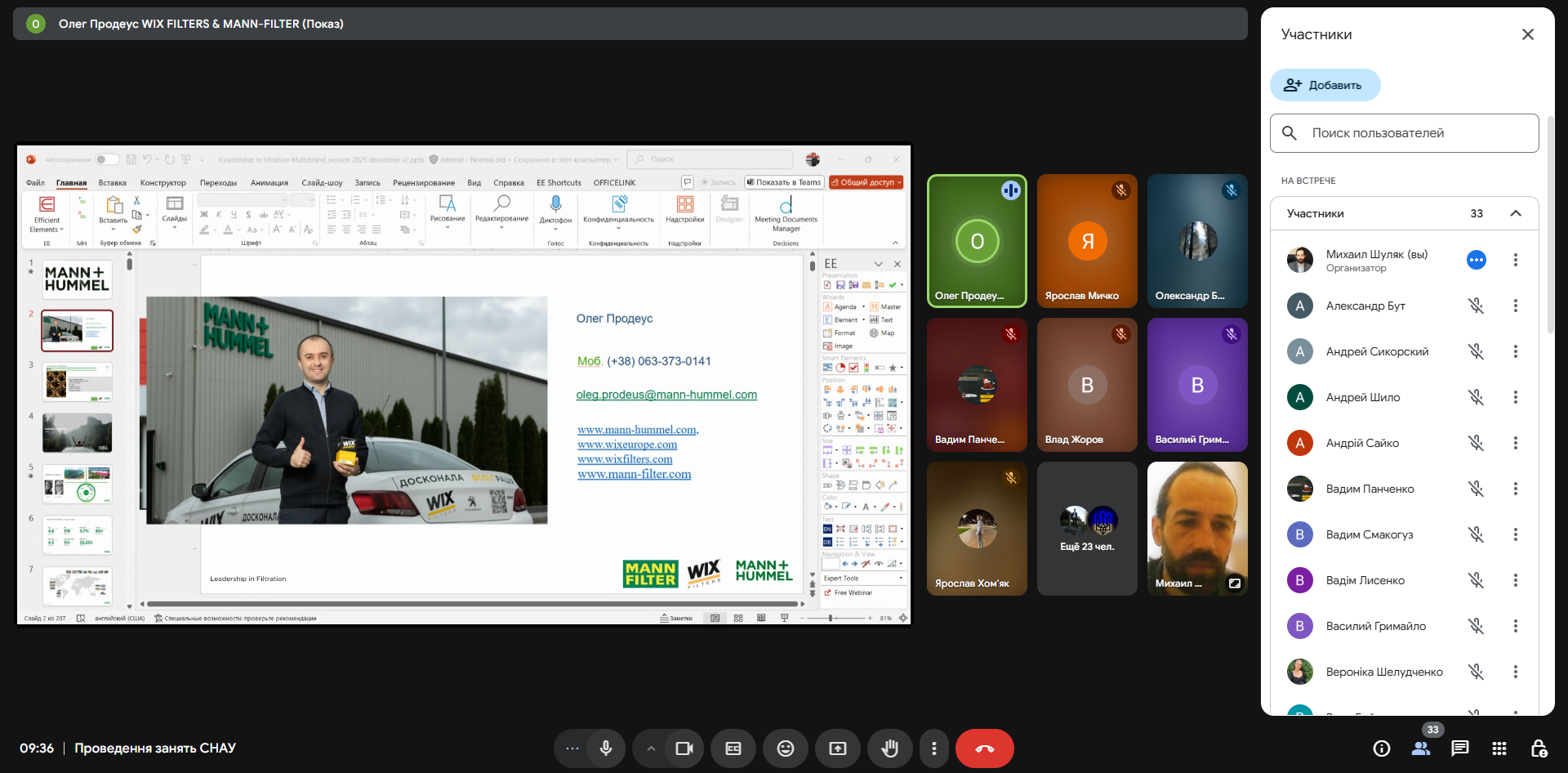Select the slide 3 thumbnail
Viewport: 1568px width, 773px height.
(x=78, y=382)
